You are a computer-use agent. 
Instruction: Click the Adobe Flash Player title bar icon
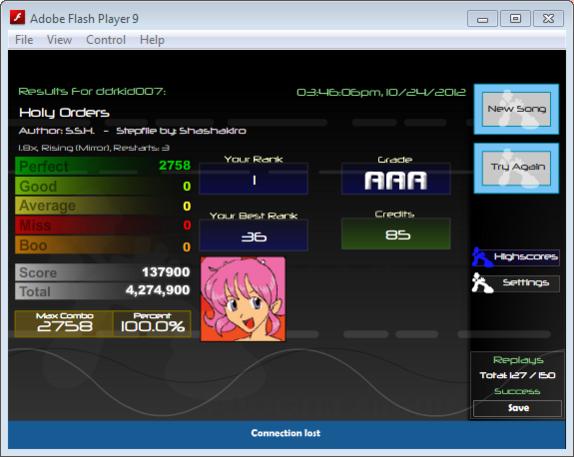[x=17, y=17]
